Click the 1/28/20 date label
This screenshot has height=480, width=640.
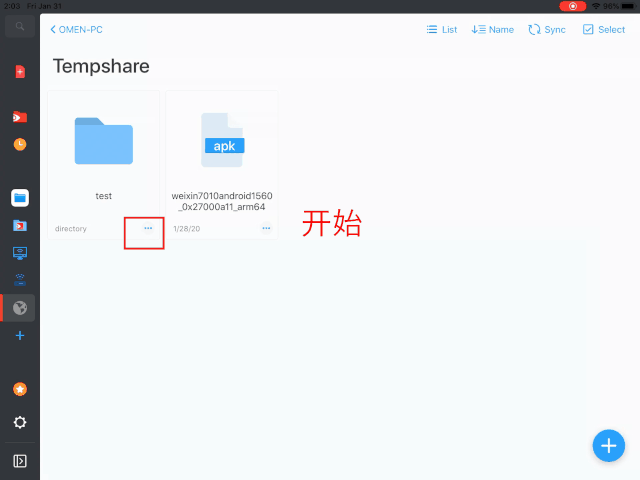click(187, 229)
